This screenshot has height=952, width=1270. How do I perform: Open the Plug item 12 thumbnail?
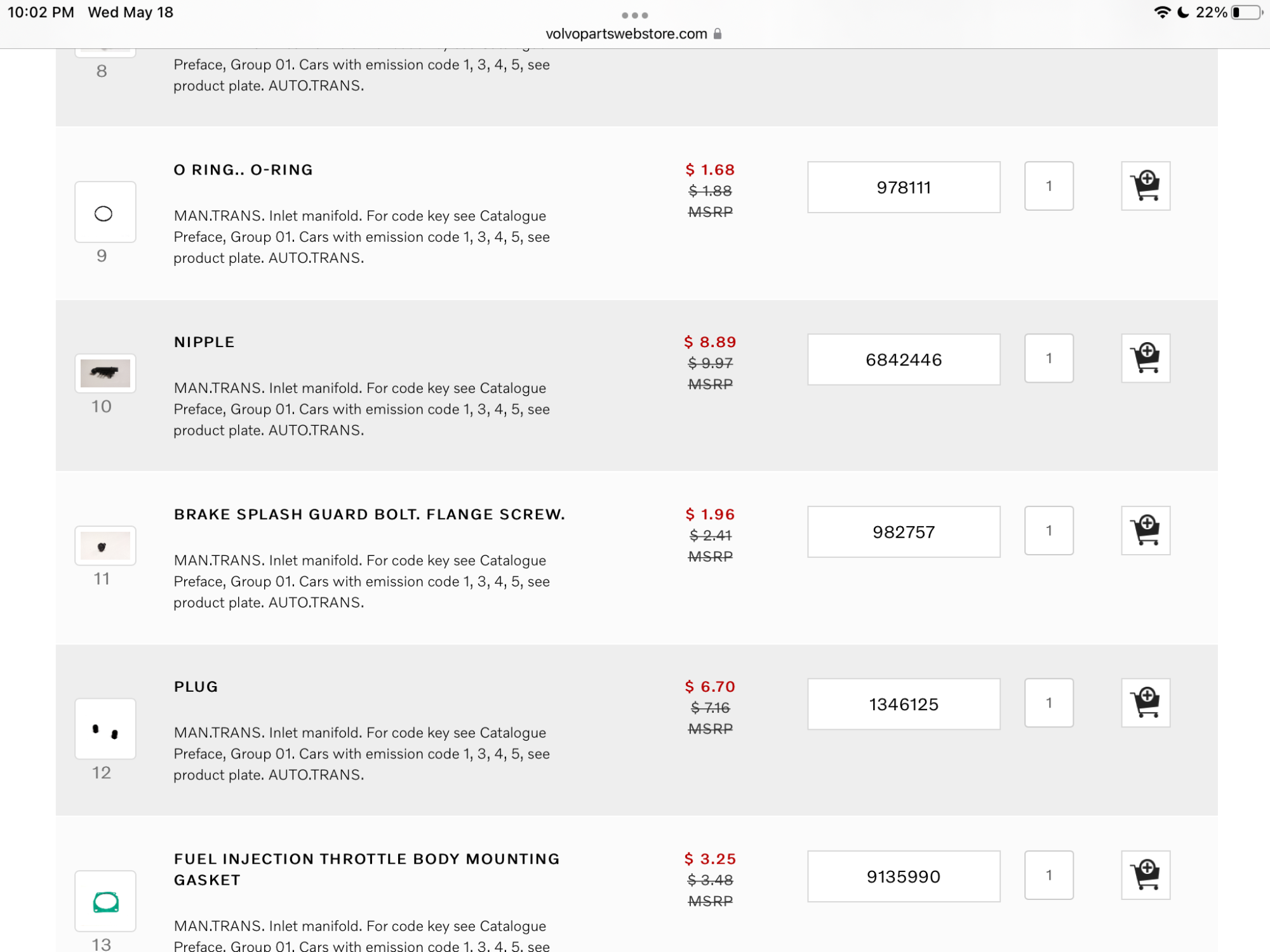[105, 729]
